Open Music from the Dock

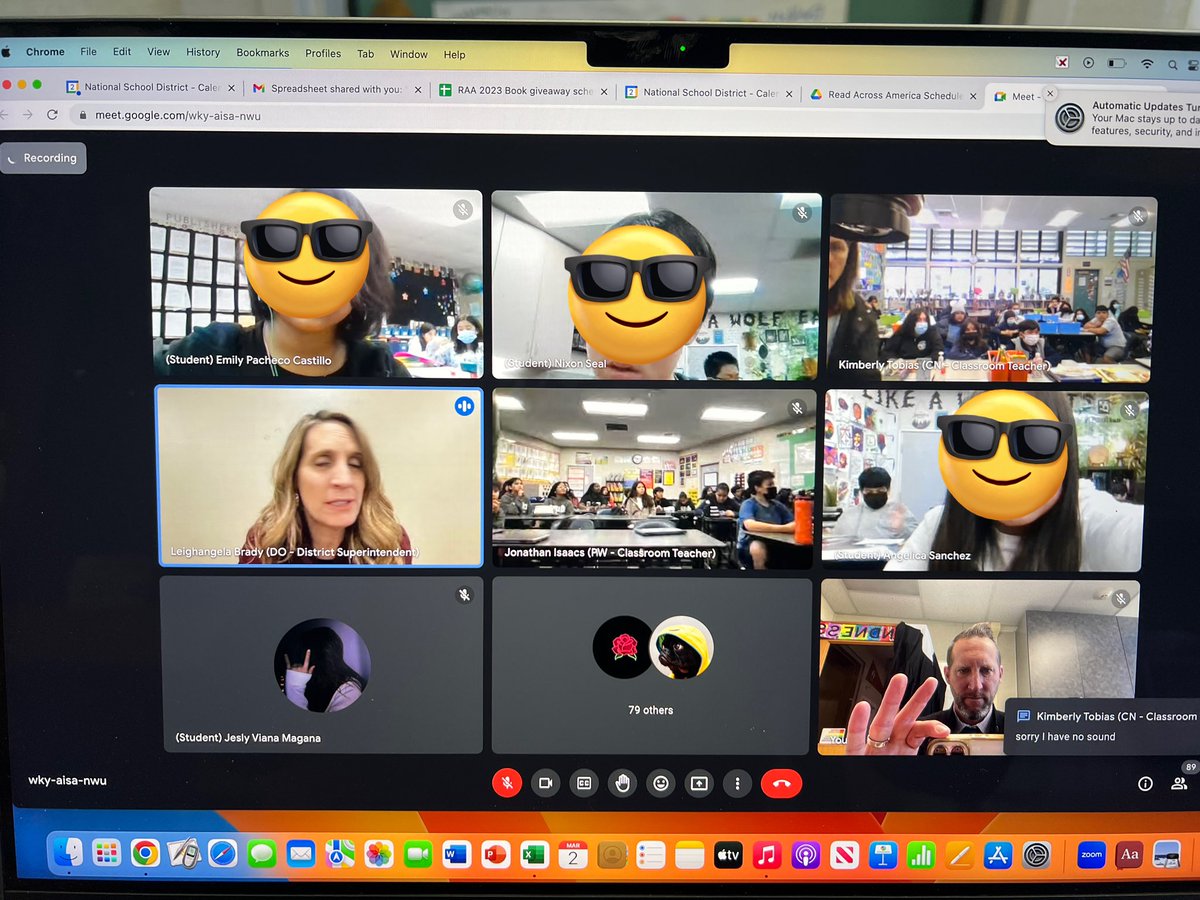coord(767,856)
